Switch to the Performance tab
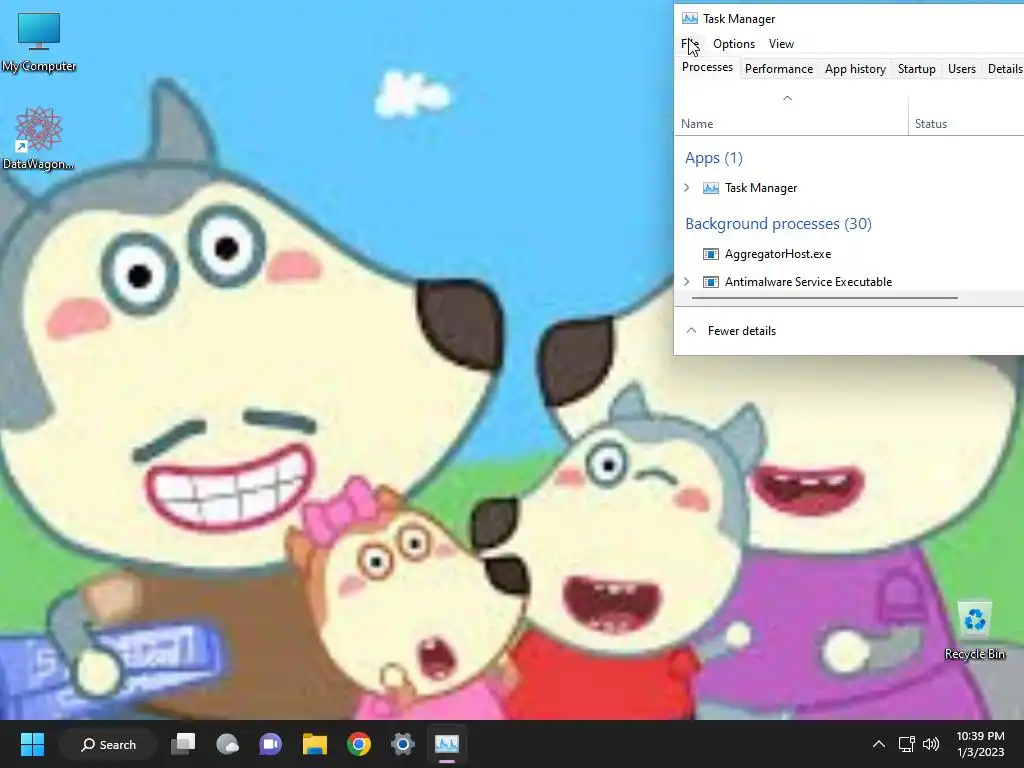The height and width of the screenshot is (768, 1024). pos(778,69)
